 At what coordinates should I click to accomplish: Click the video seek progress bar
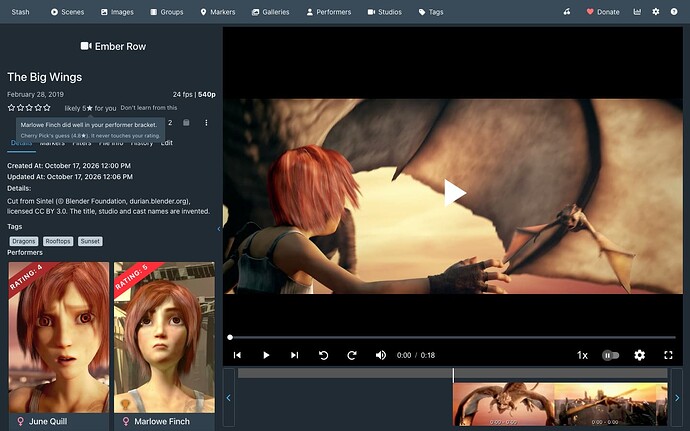point(452,337)
